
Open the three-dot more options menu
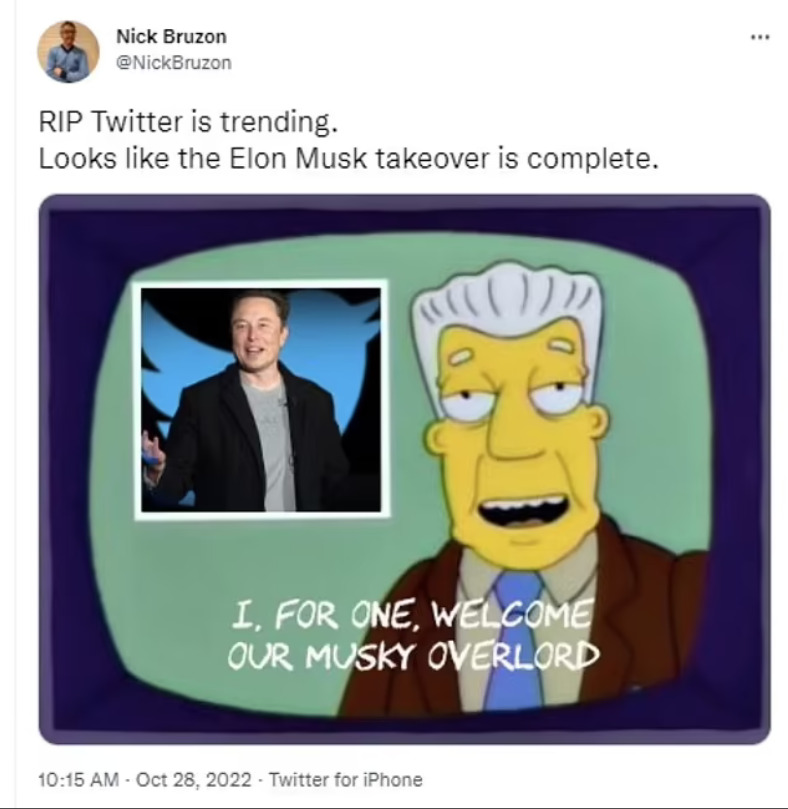coord(760,37)
